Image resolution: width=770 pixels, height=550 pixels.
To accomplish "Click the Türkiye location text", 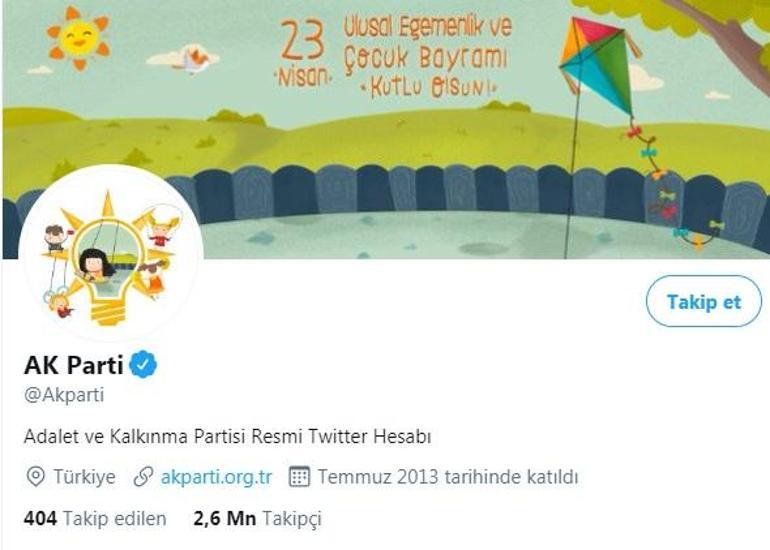I will coord(84,477).
